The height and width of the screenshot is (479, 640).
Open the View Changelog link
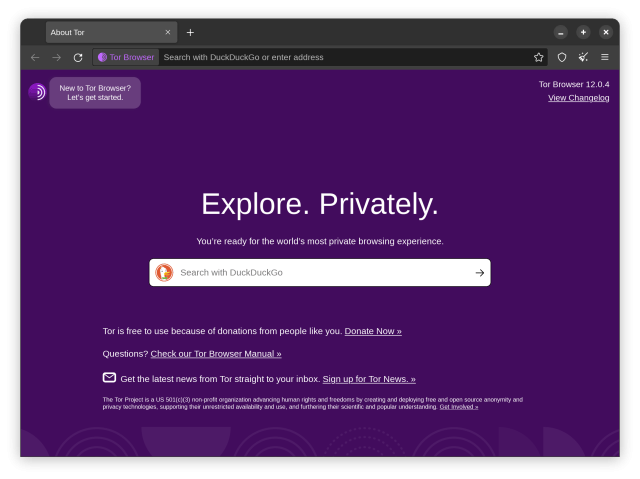pyautogui.click(x=578, y=98)
